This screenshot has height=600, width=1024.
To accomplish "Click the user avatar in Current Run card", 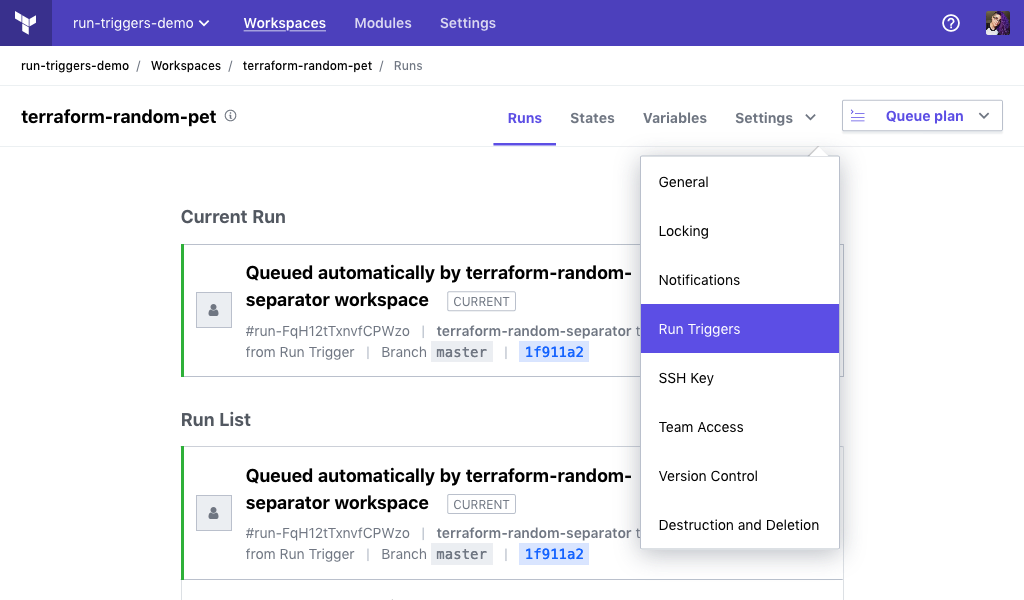I will pyautogui.click(x=214, y=310).
